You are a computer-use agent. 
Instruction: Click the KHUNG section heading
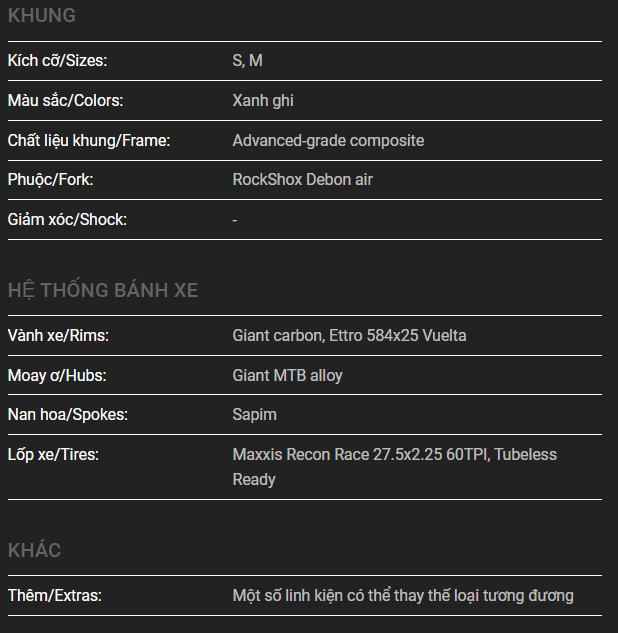pos(41,16)
